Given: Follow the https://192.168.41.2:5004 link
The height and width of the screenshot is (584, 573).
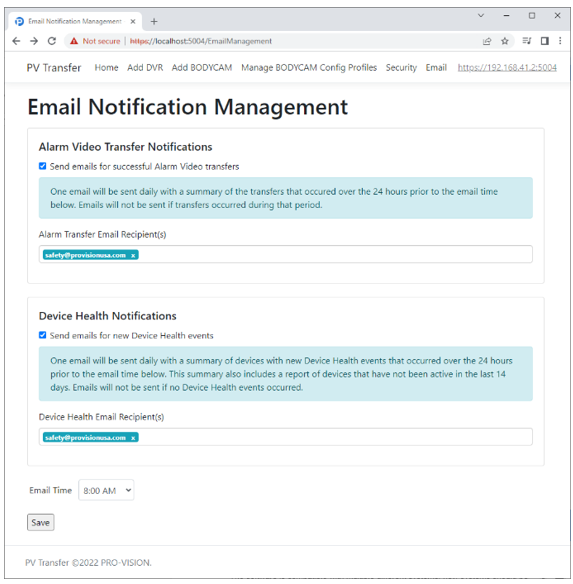Looking at the screenshot, I should (x=507, y=68).
